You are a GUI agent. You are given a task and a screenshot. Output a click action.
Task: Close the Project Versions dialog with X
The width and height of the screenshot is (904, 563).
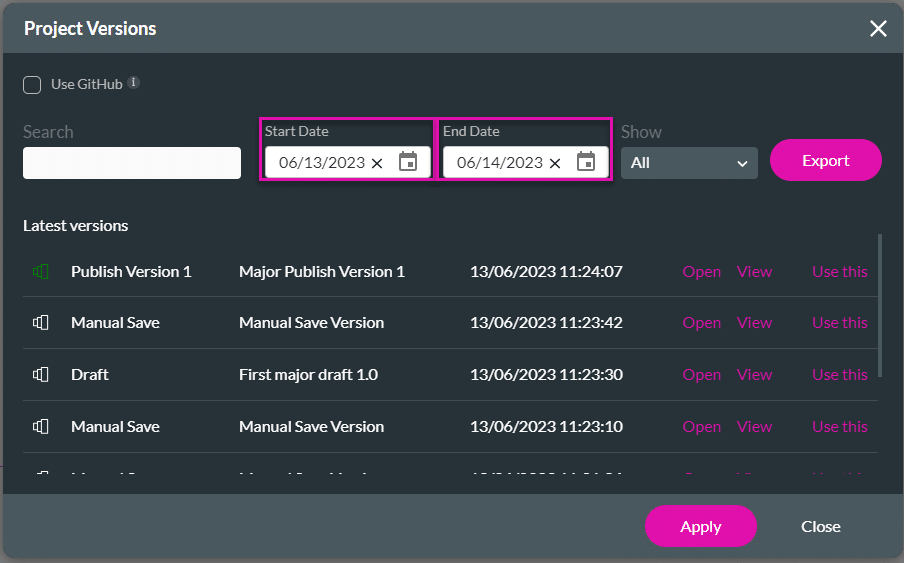click(878, 28)
